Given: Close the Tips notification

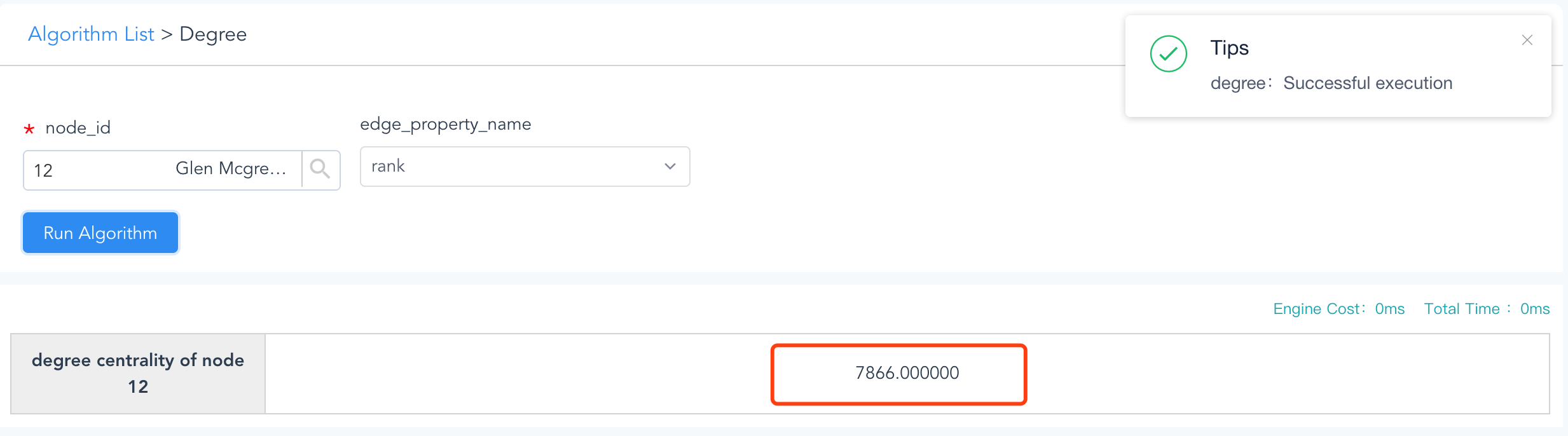Looking at the screenshot, I should coord(1527,40).
